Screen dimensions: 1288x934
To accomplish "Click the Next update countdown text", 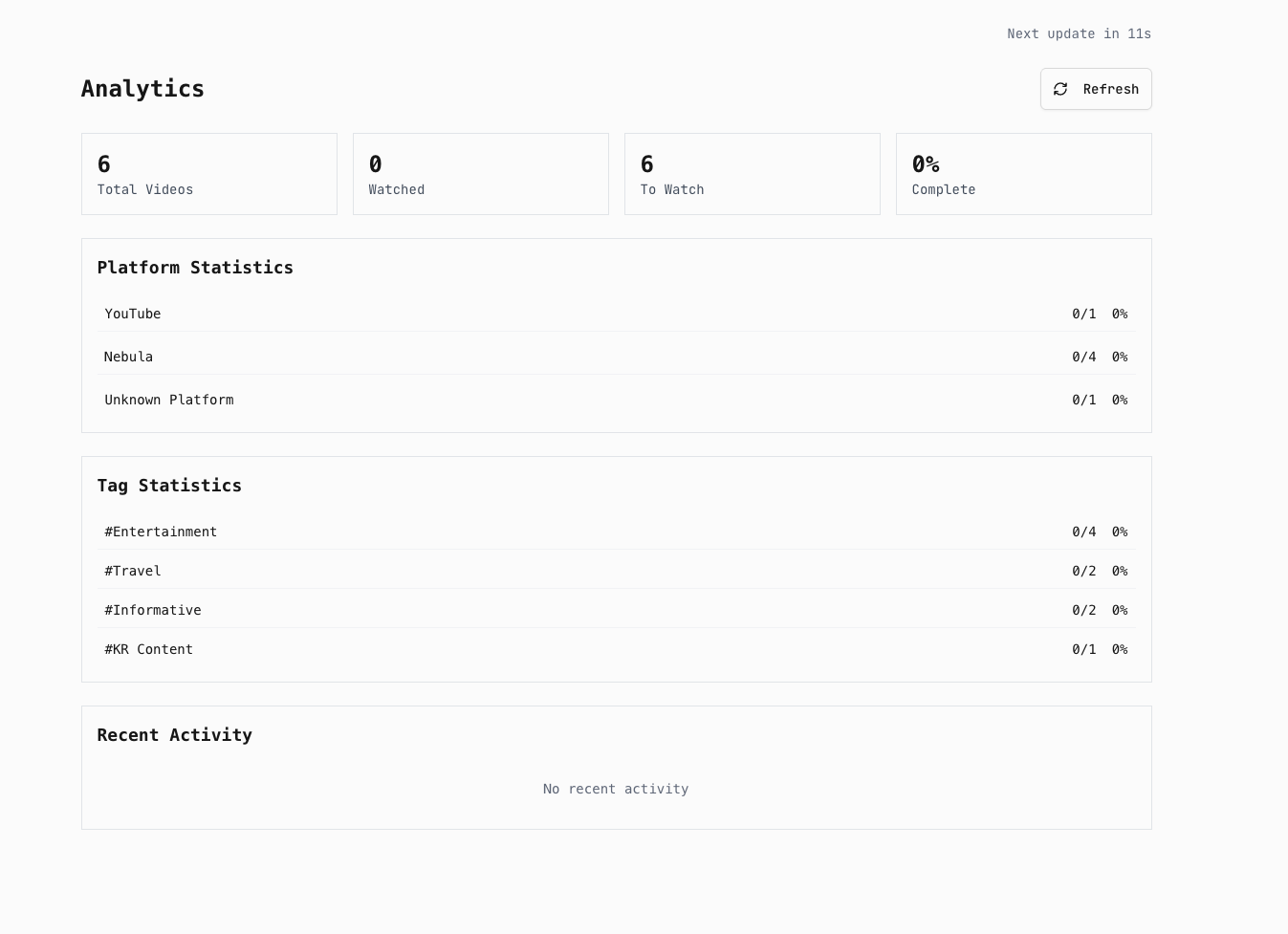I will pyautogui.click(x=1079, y=33).
